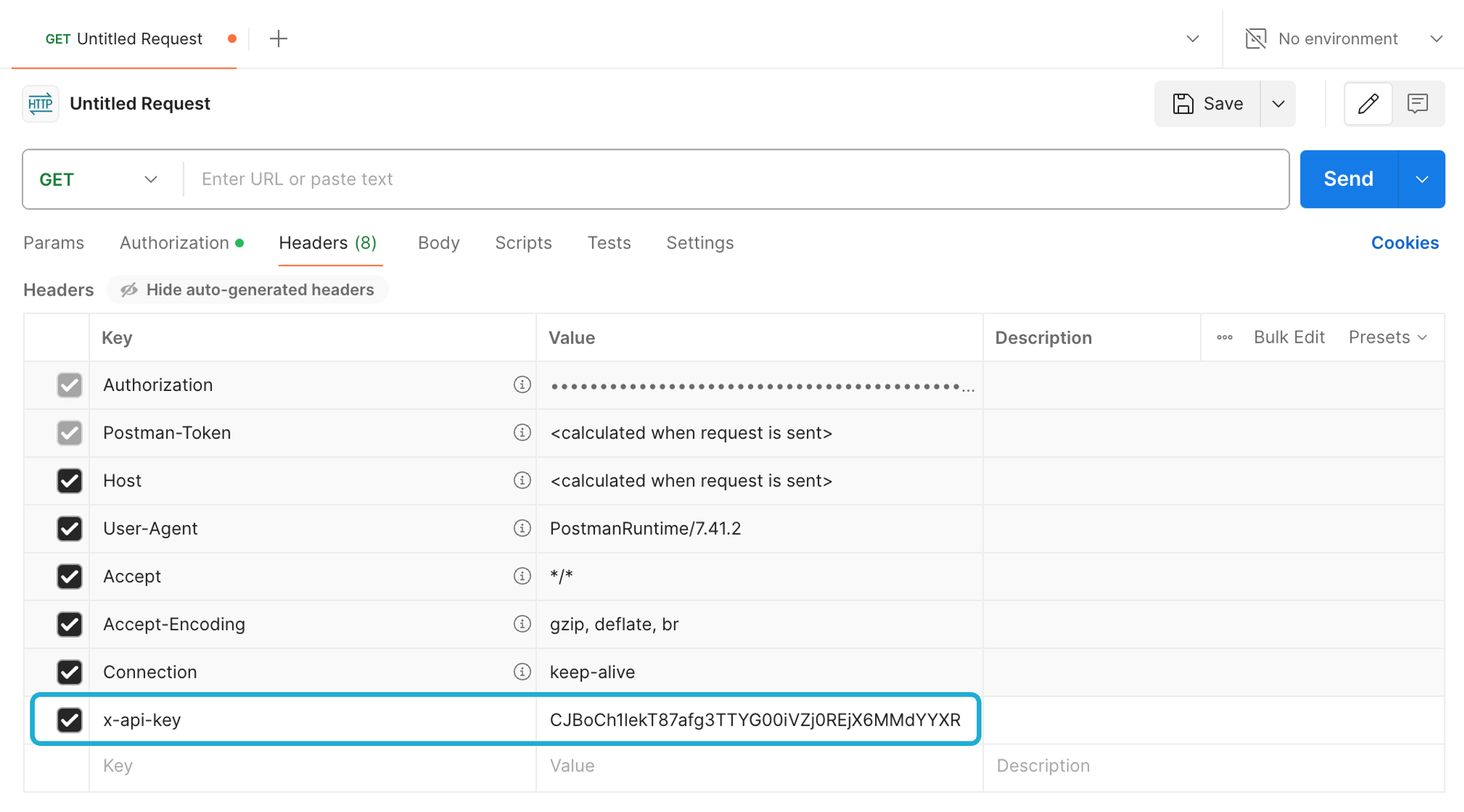Open the Authorization tab

174,243
